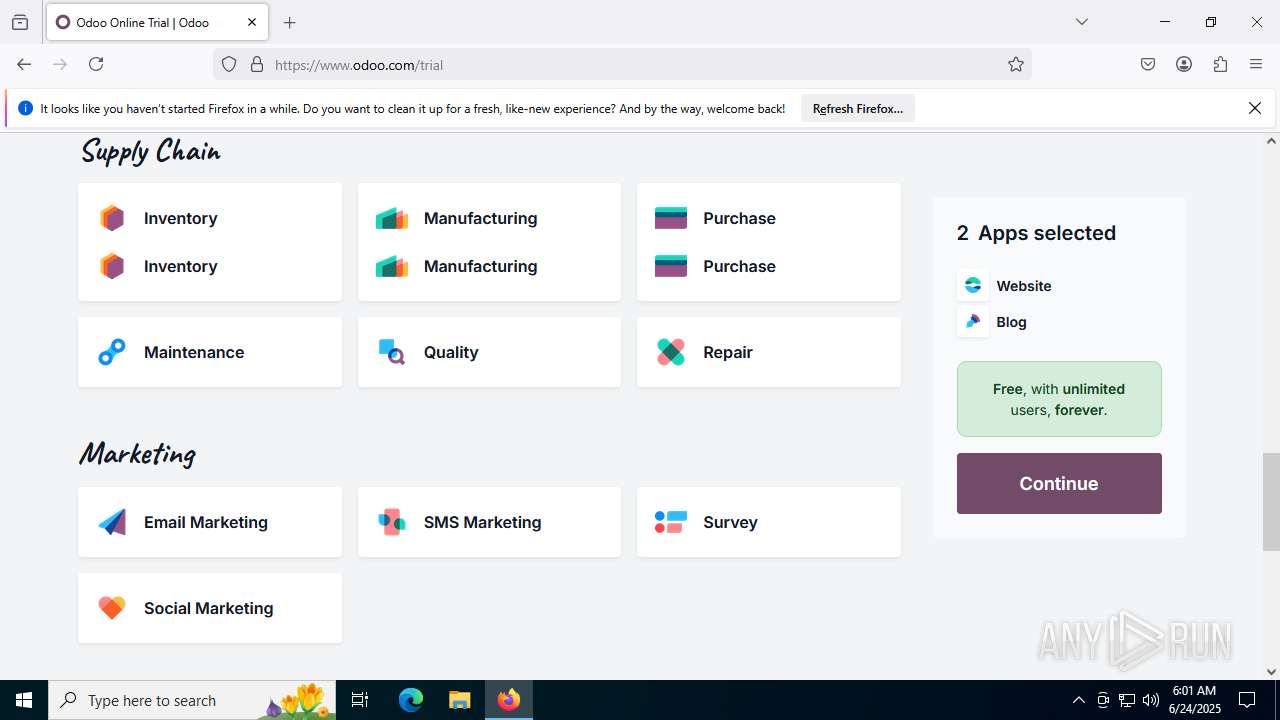The height and width of the screenshot is (720, 1280).
Task: Click the page vertical scrollbar thumb
Action: click(1271, 501)
